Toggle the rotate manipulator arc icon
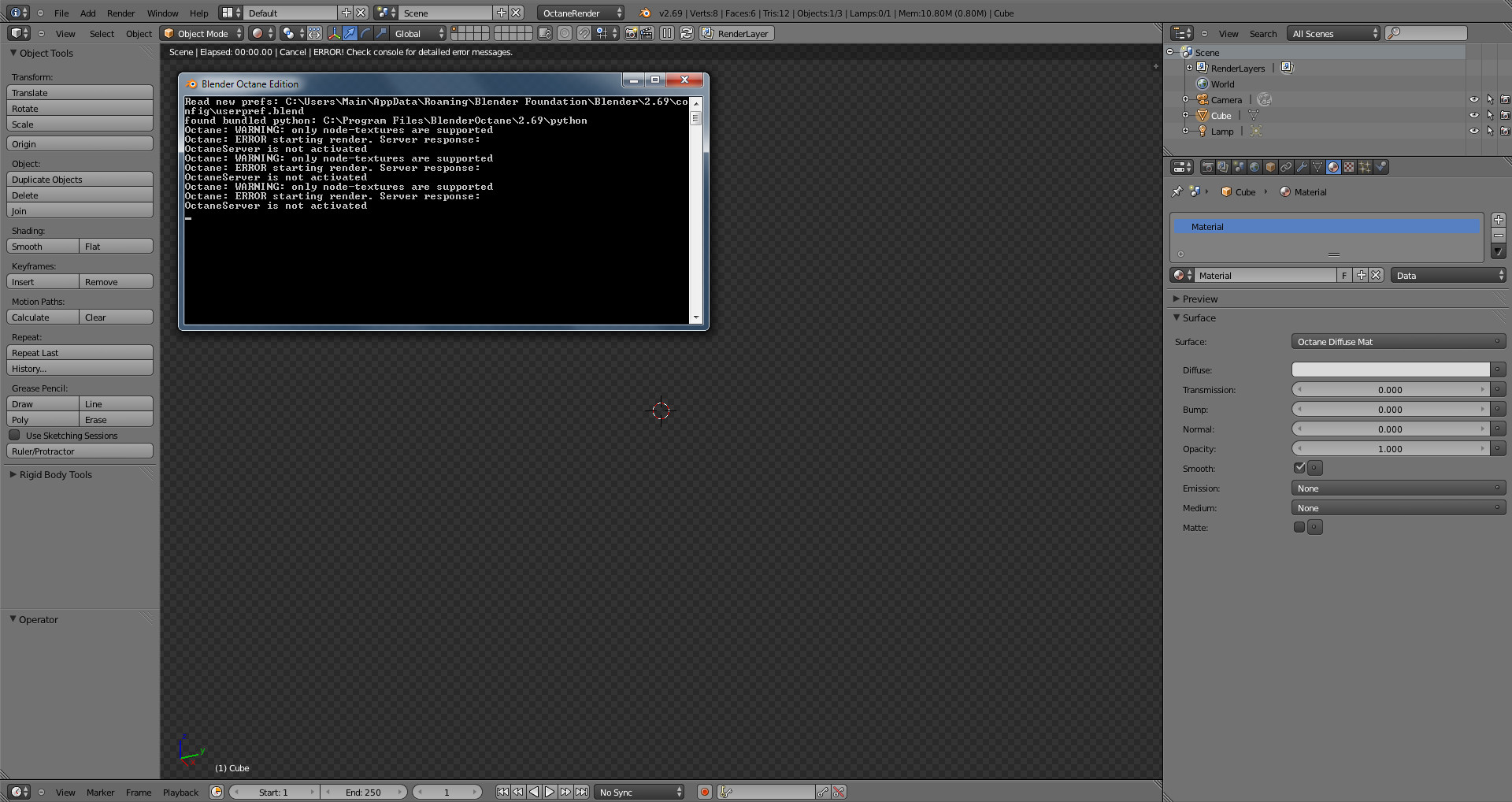This screenshot has width=1512, height=802. 365,33
